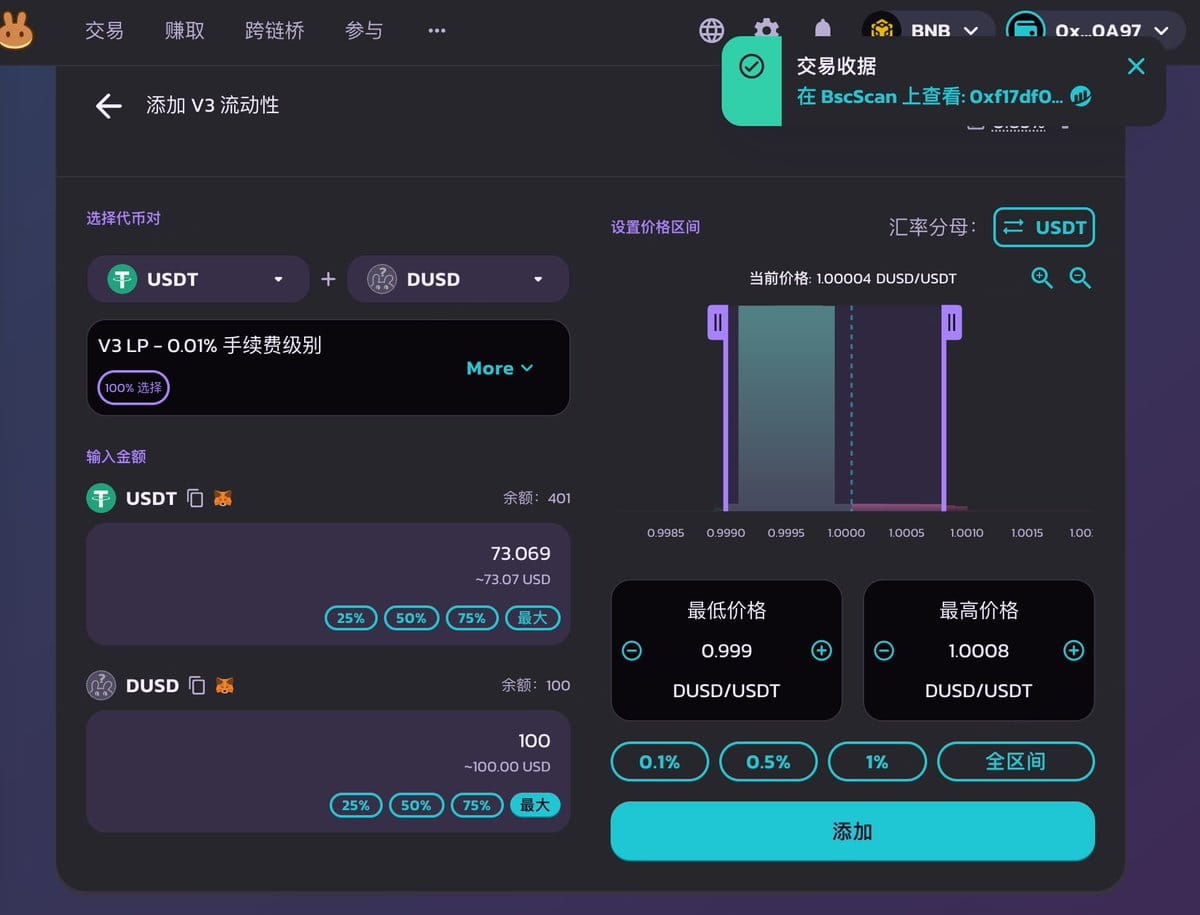The width and height of the screenshot is (1200, 915).
Task: Open the DUSD token selector
Action: [x=457, y=279]
